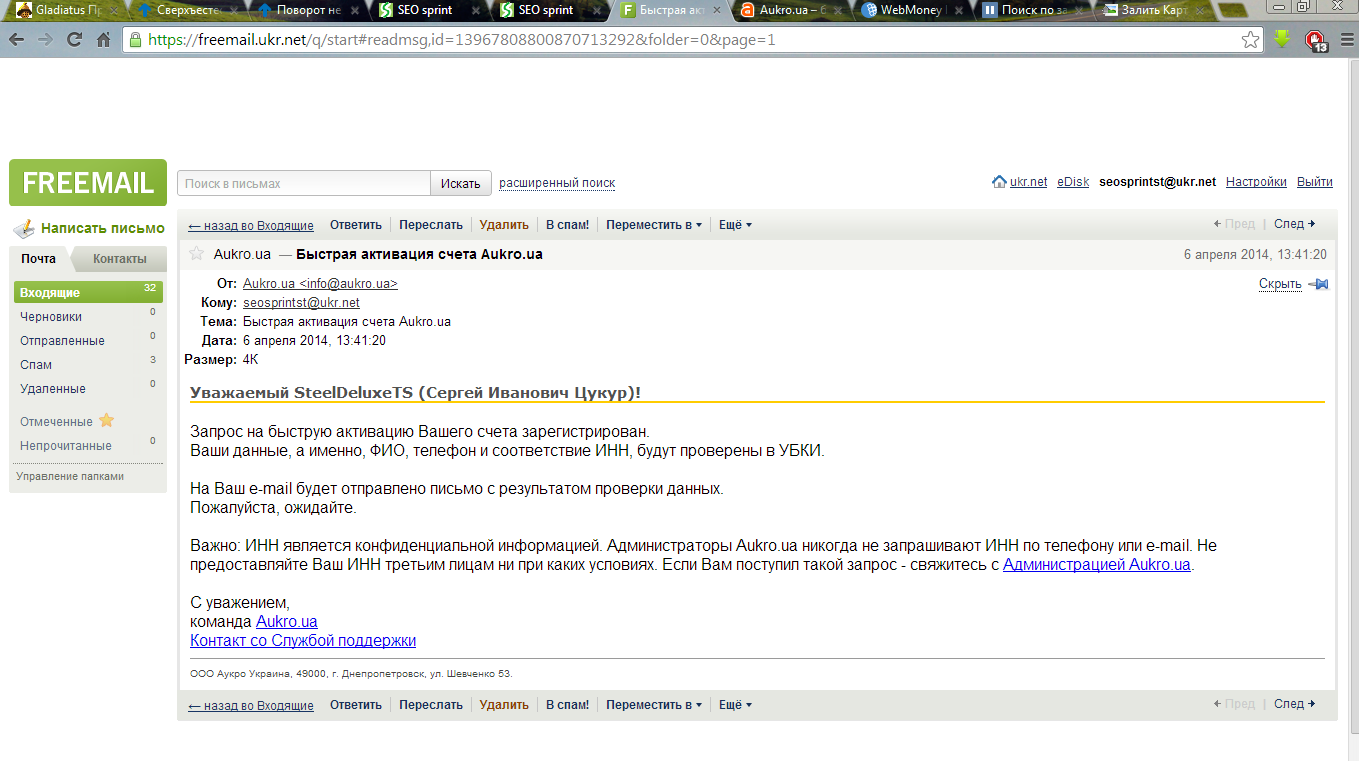Open Управление папками
This screenshot has height=761, width=1359.
(70, 476)
